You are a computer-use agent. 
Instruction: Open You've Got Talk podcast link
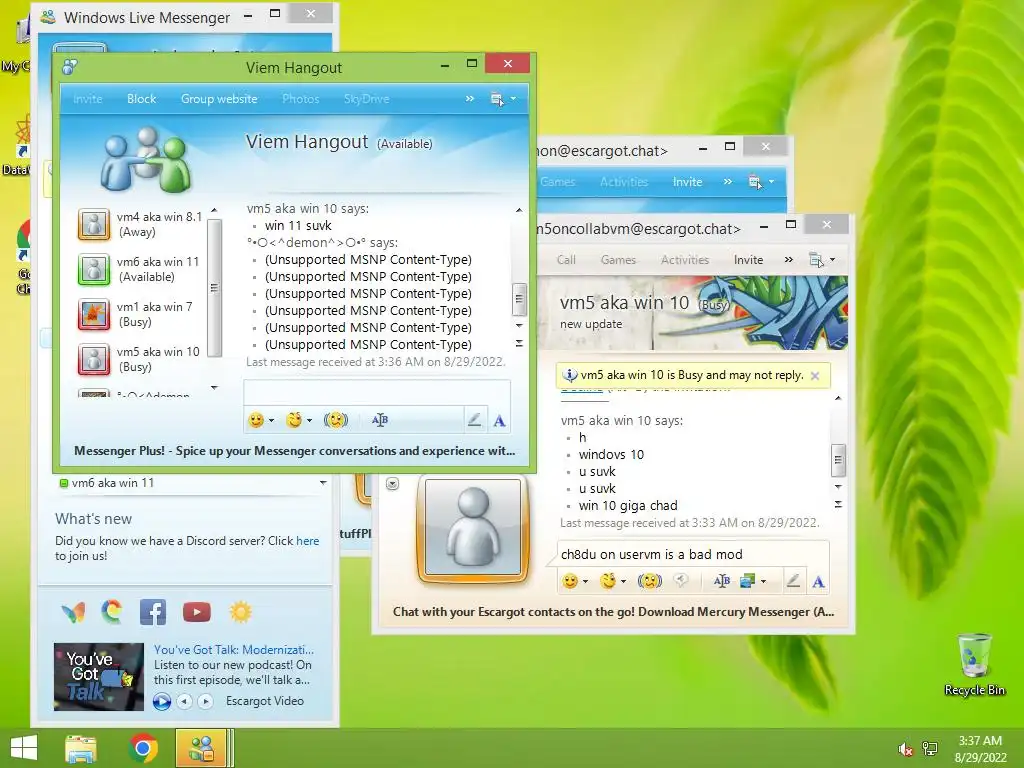[234, 650]
